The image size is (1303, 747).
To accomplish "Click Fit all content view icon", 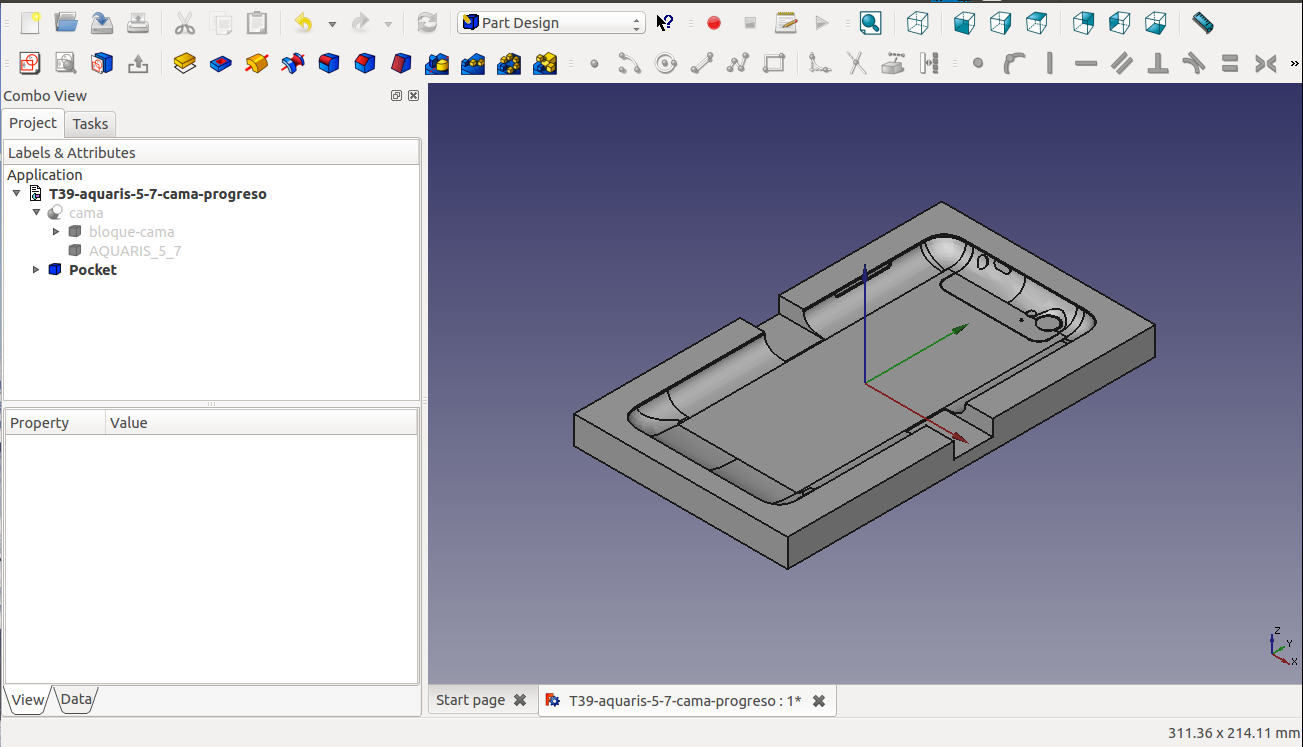I will [x=870, y=23].
